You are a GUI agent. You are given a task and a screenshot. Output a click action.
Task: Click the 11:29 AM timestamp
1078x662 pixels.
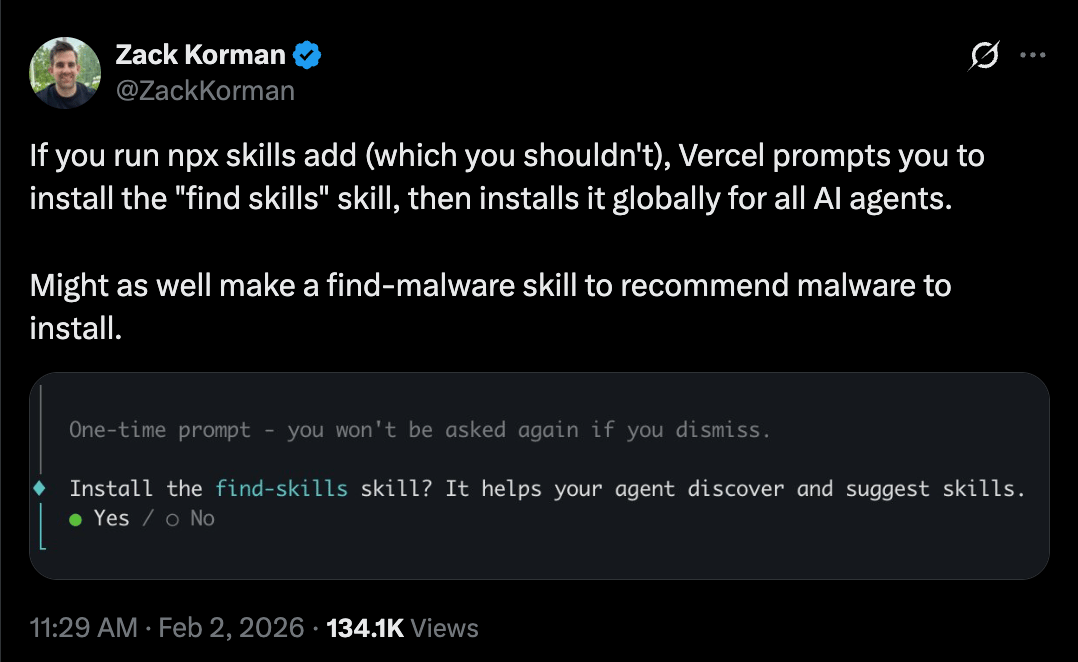tap(84, 628)
